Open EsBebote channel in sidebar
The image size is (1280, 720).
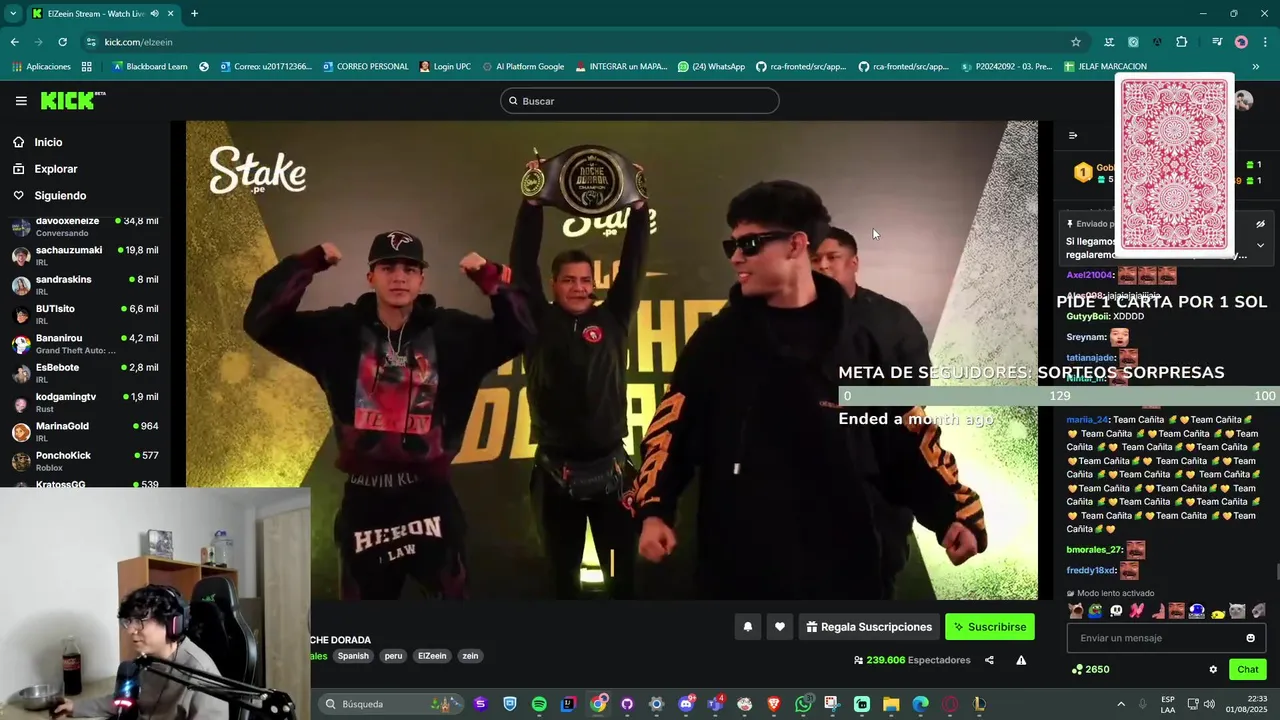pos(85,372)
